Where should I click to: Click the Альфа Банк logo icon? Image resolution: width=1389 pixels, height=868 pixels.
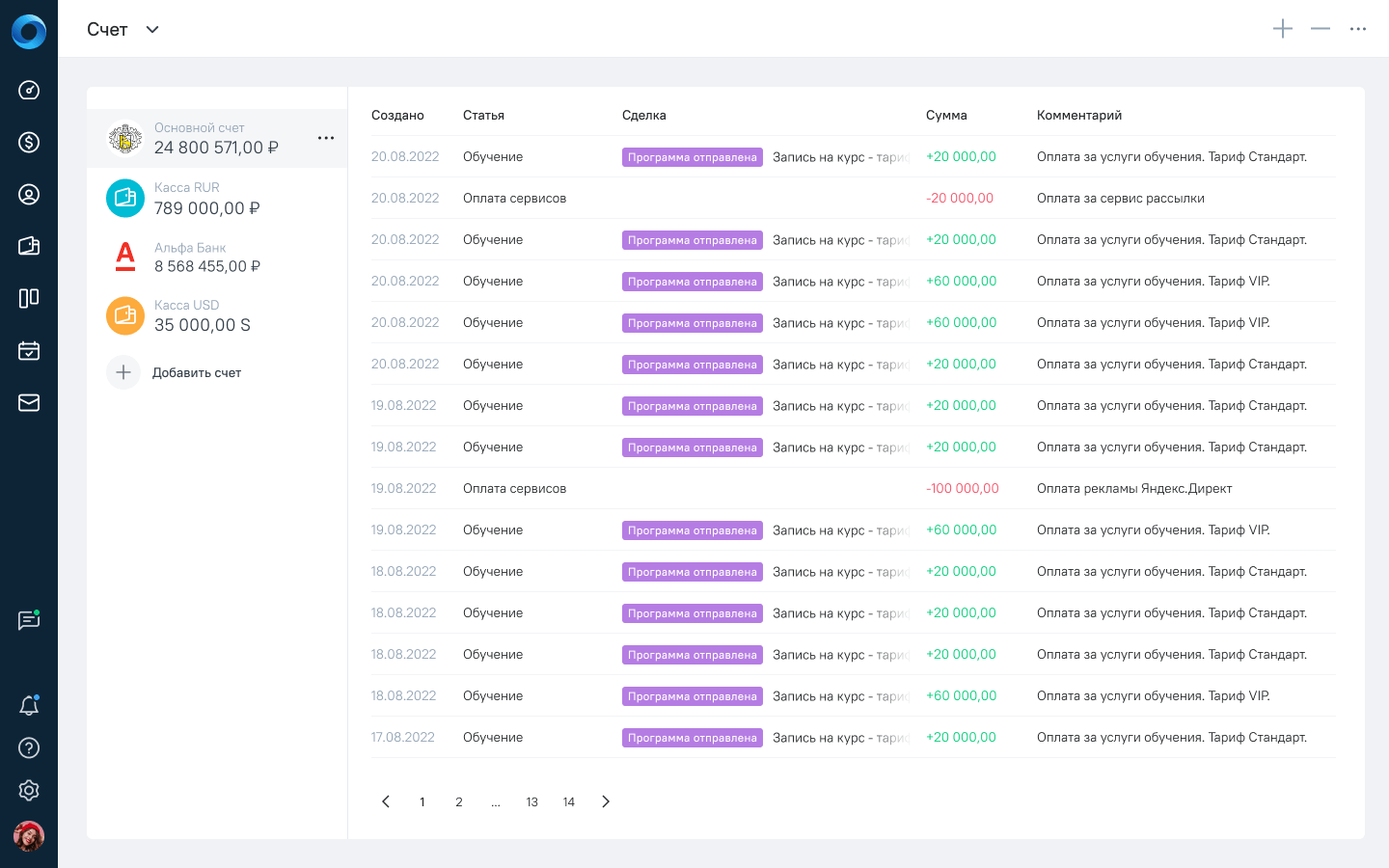(125, 257)
